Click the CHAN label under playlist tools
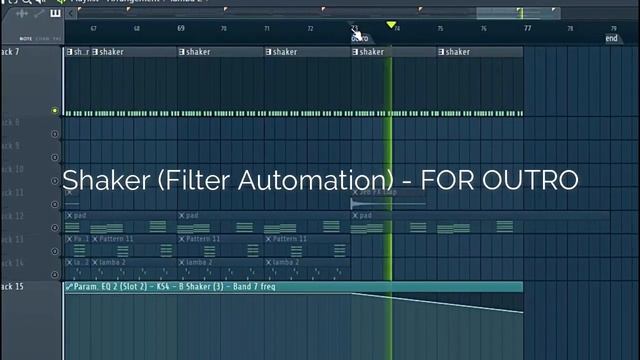Viewport: 640px width, 360px height. click(x=42, y=39)
